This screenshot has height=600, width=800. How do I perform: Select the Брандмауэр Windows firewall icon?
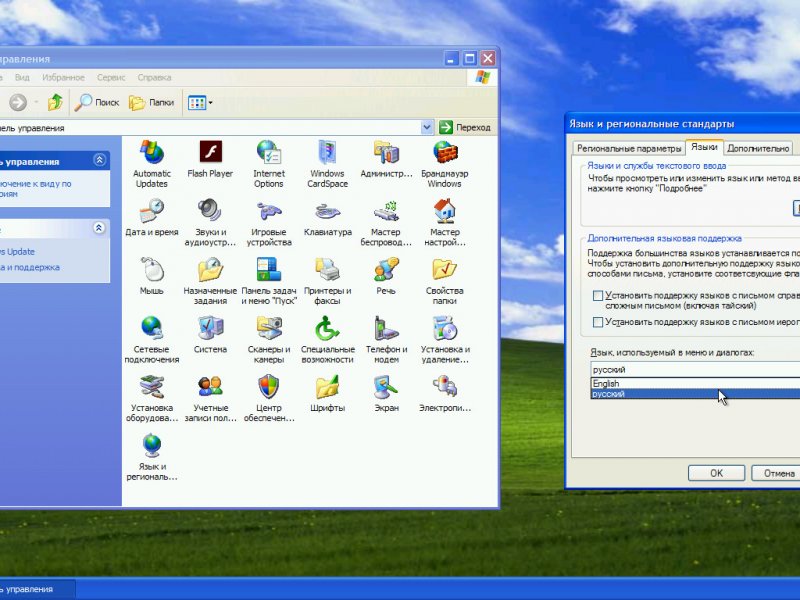point(444,163)
